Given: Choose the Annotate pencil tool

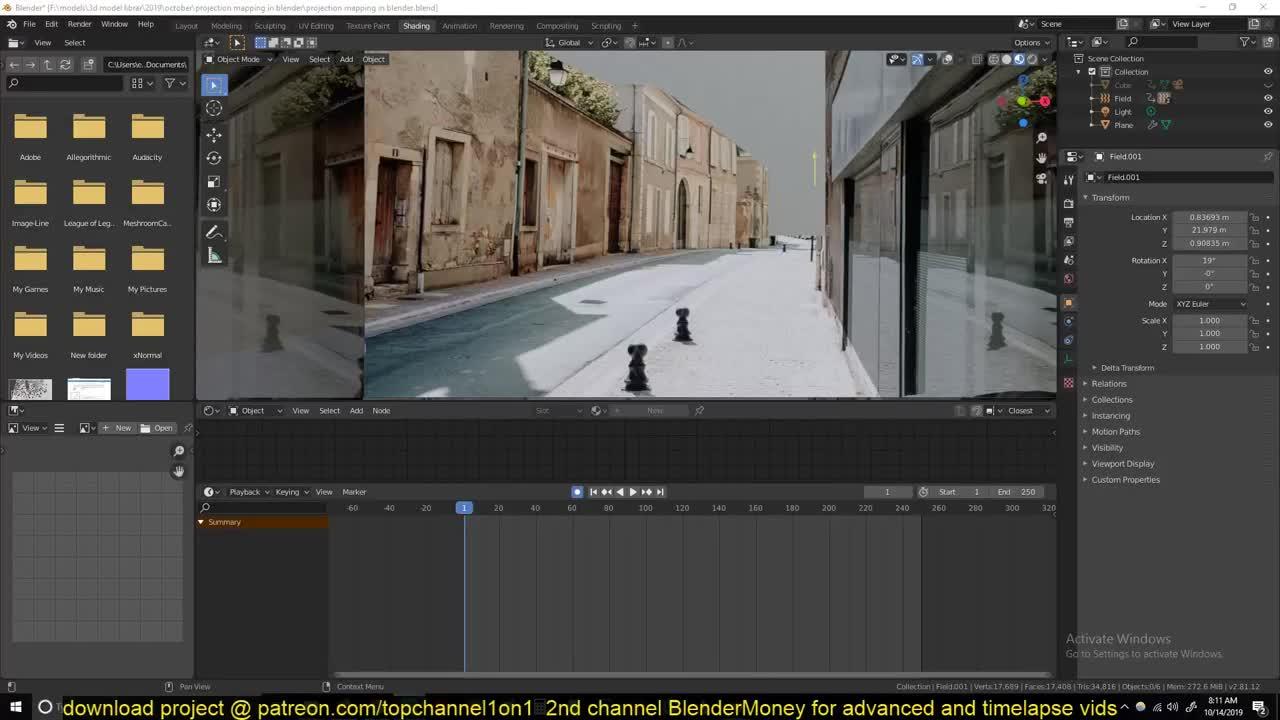Looking at the screenshot, I should point(214,232).
